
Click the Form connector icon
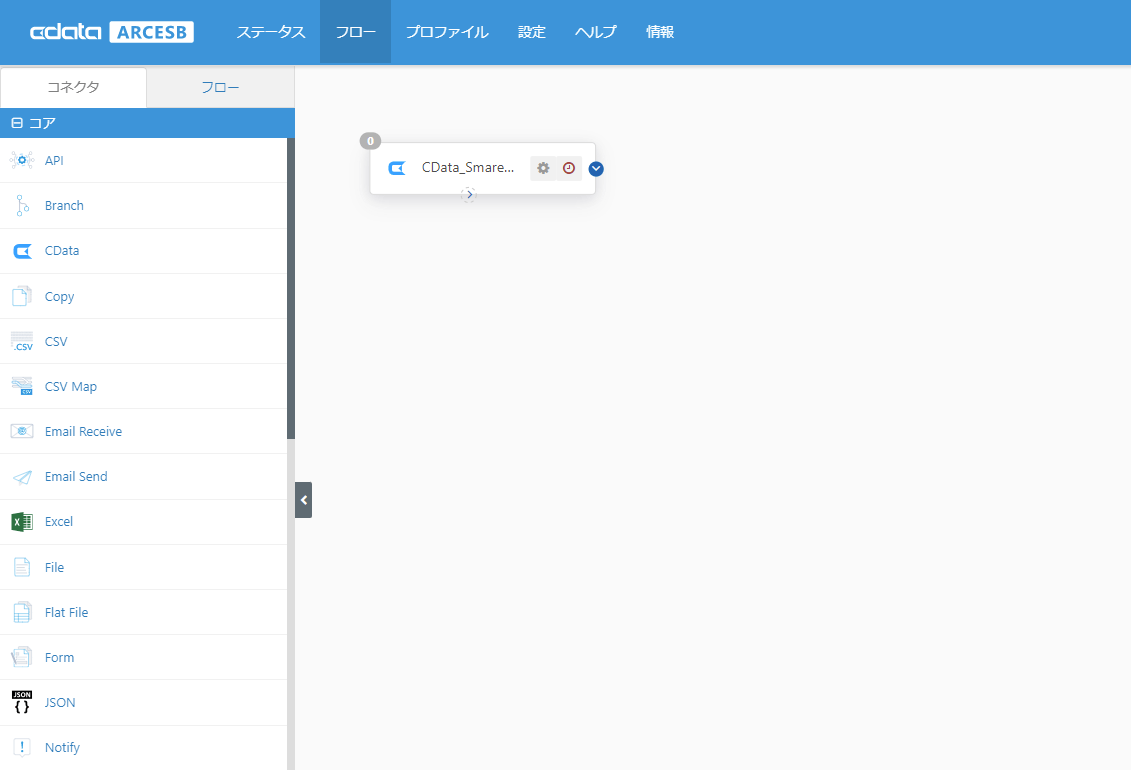pos(22,657)
